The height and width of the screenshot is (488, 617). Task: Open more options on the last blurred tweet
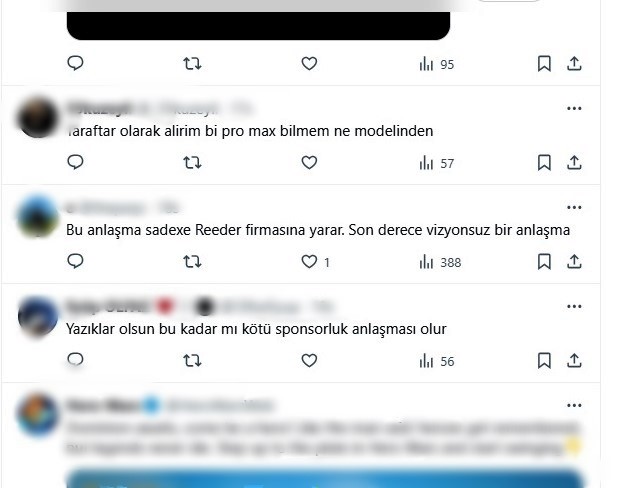point(574,406)
